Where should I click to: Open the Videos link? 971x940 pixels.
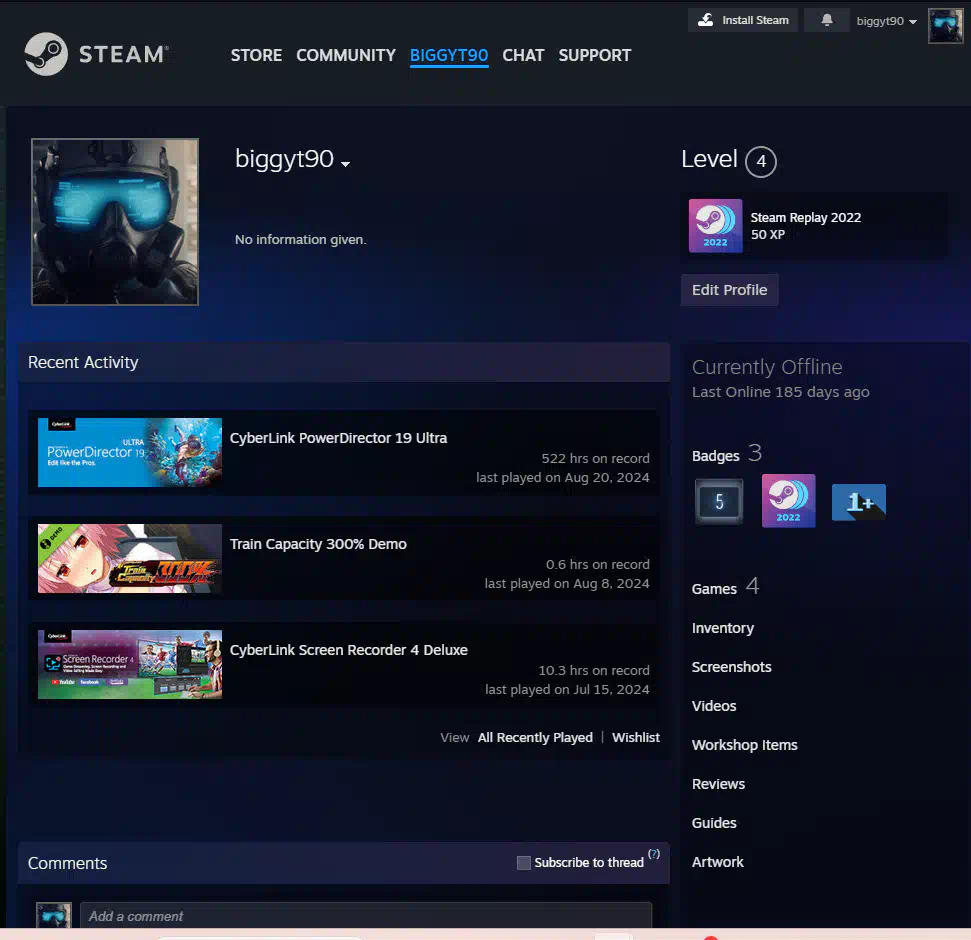[x=714, y=706]
